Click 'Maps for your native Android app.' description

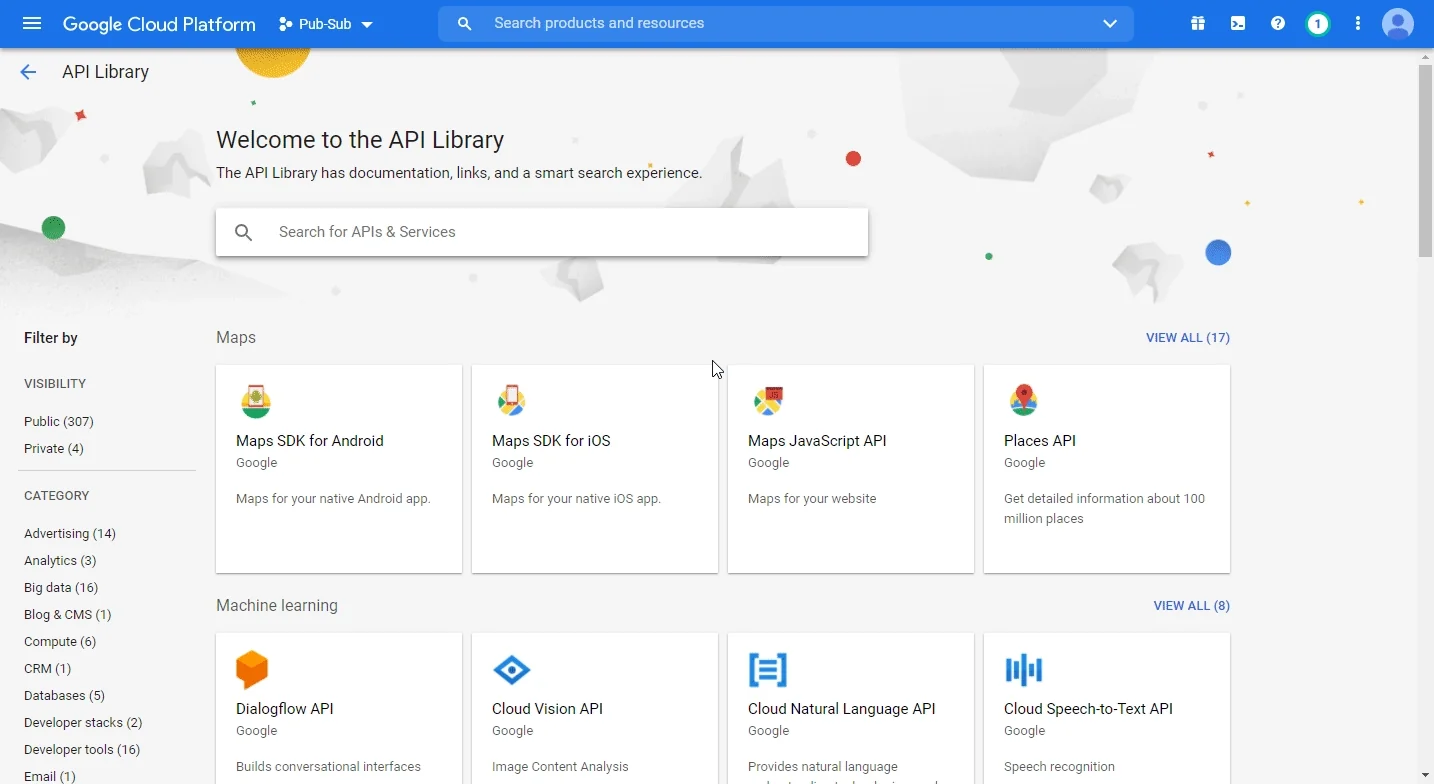tap(333, 499)
